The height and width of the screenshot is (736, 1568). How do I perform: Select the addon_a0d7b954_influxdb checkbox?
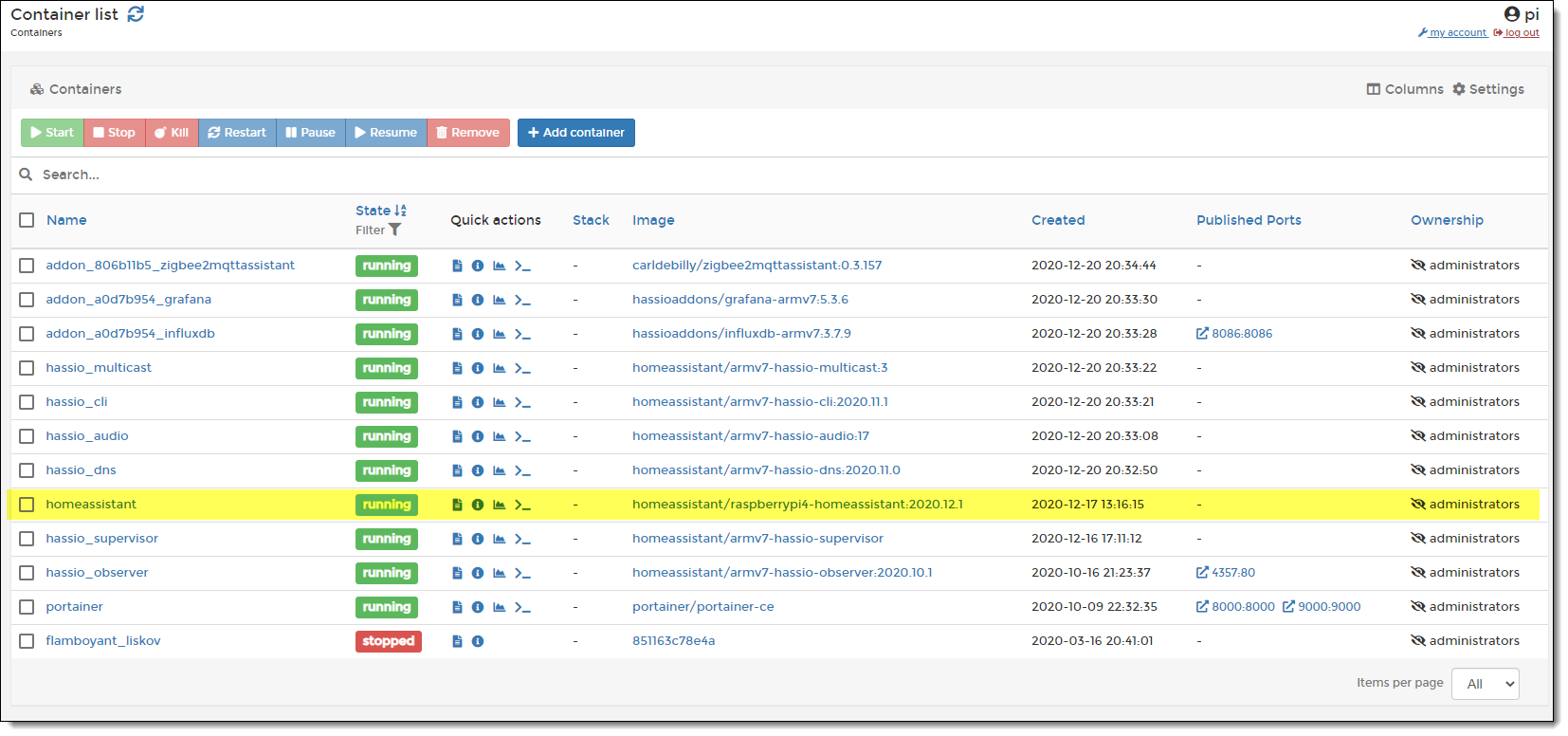click(27, 334)
